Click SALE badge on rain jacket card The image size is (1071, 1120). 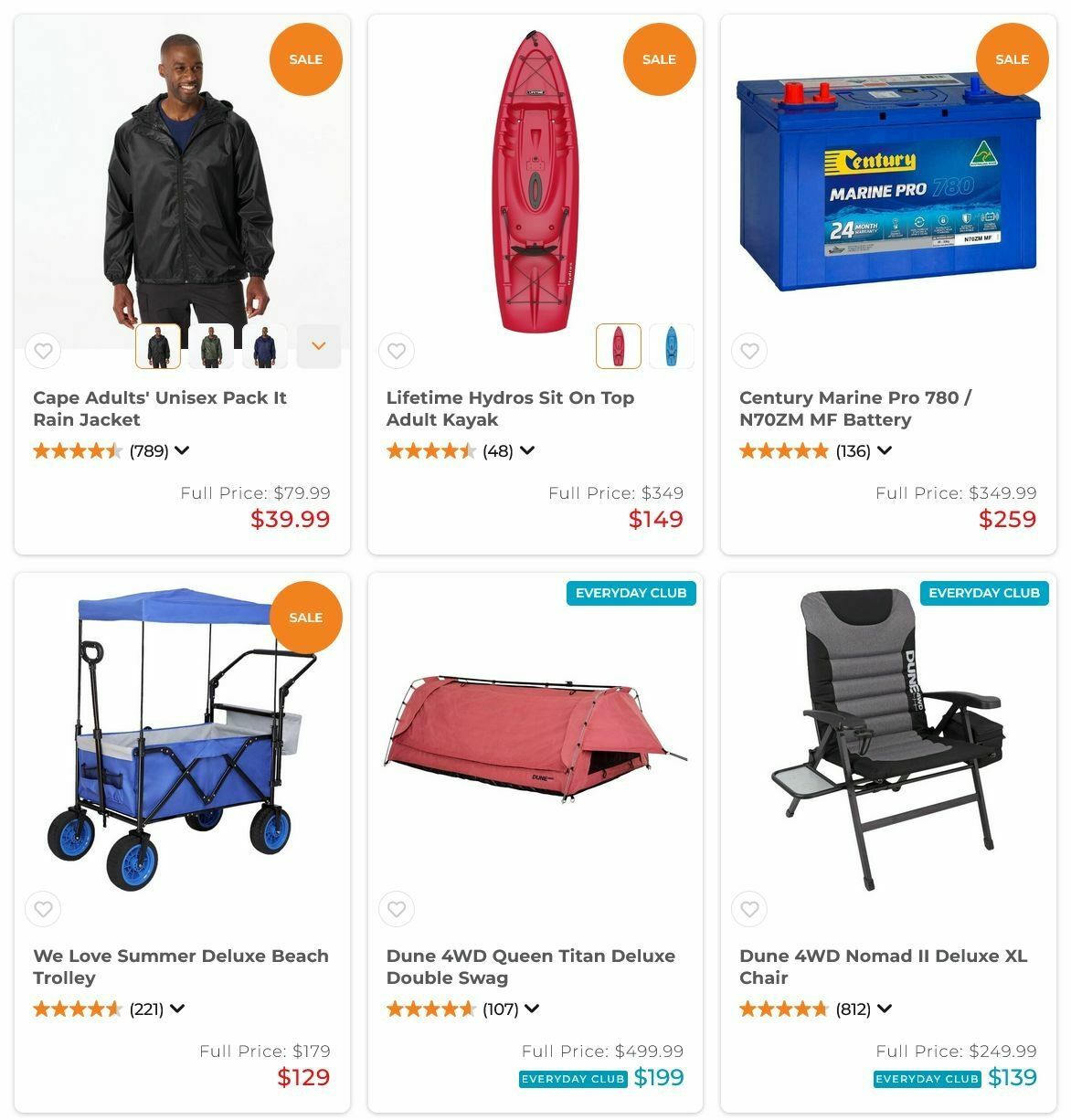tap(306, 59)
